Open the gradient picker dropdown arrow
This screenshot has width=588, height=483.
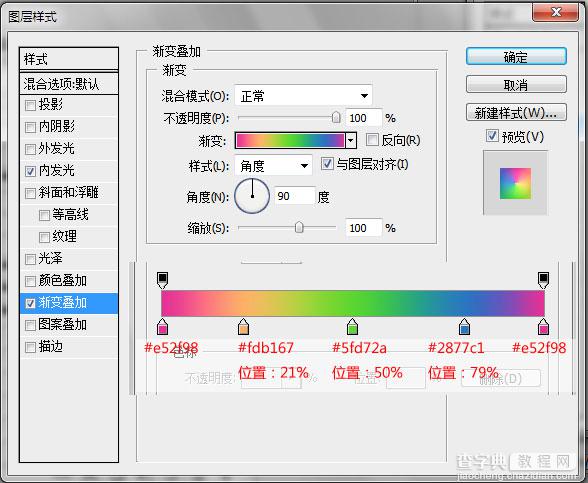351,141
